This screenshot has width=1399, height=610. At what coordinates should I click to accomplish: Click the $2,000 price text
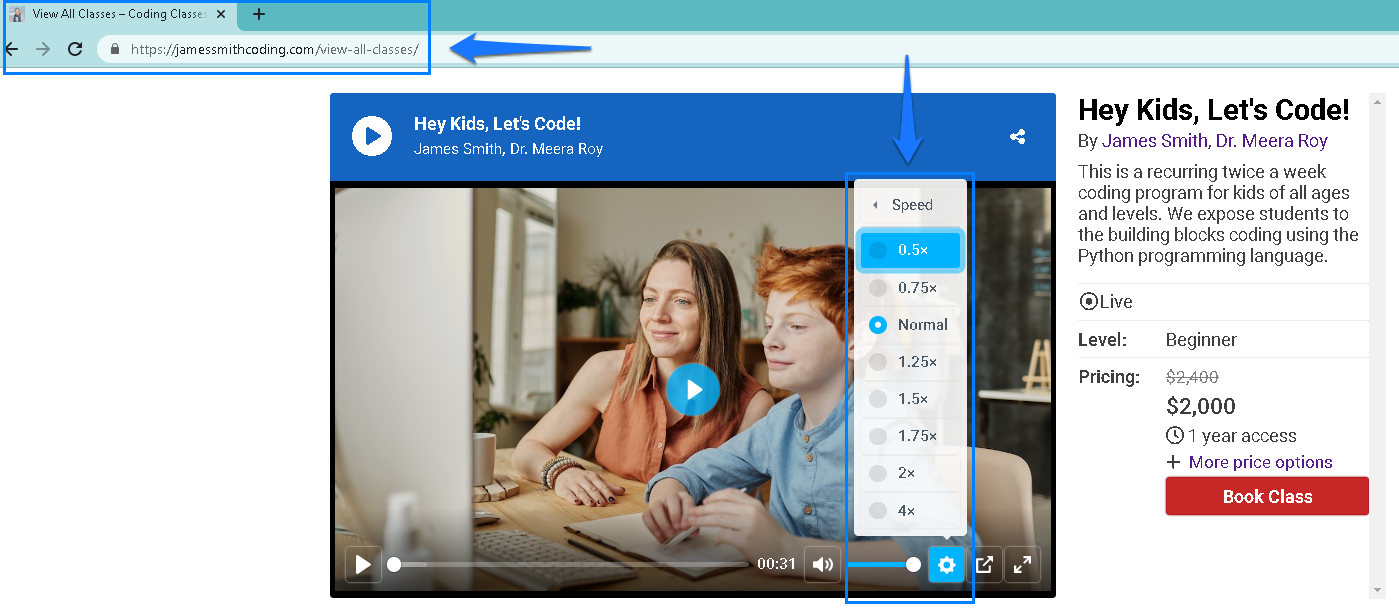click(x=1201, y=406)
